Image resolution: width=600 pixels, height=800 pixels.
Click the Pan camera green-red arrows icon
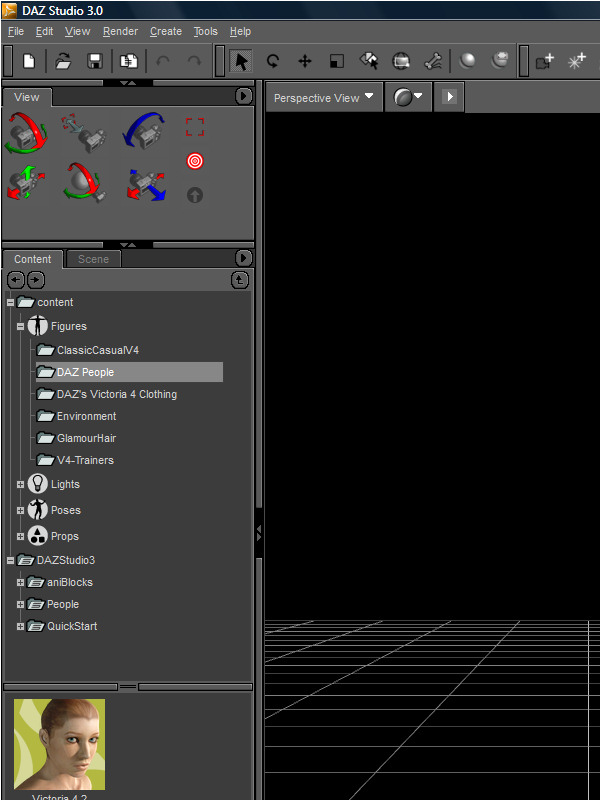coord(26,183)
